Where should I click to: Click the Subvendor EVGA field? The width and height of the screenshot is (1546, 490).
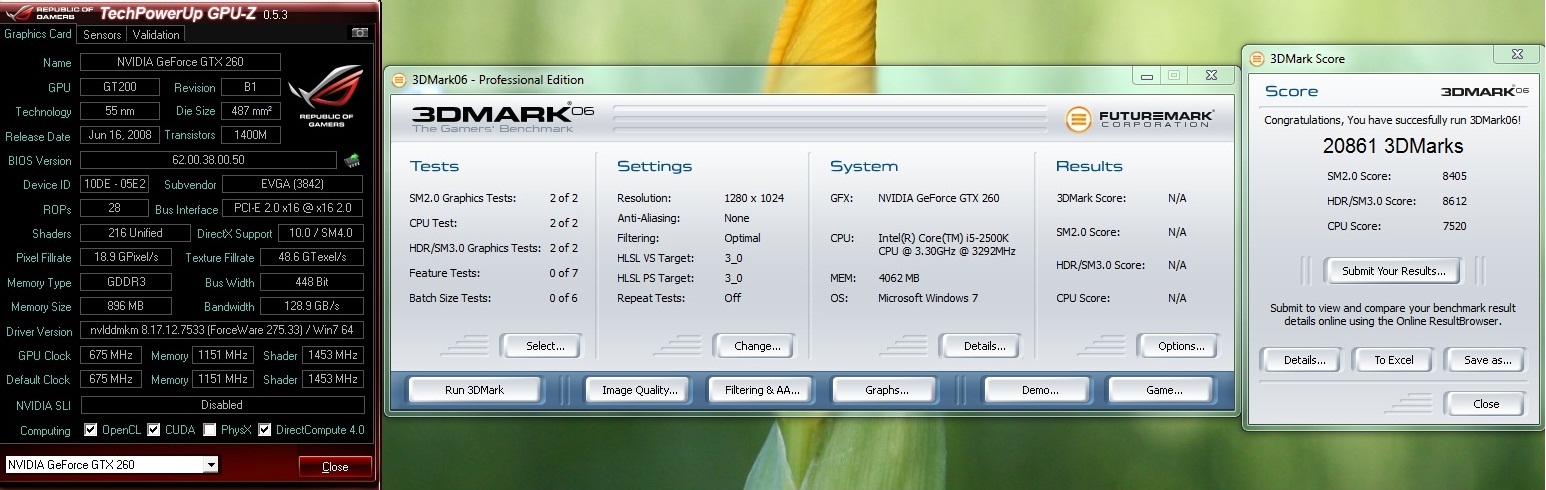(293, 184)
